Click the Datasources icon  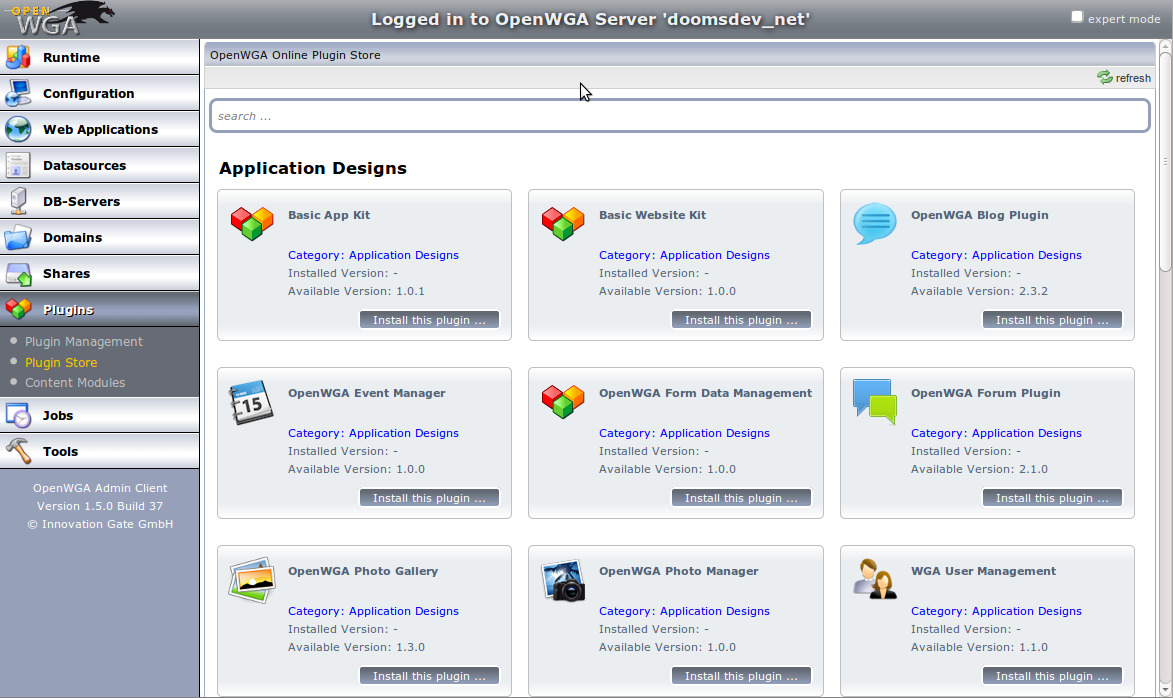(x=18, y=165)
